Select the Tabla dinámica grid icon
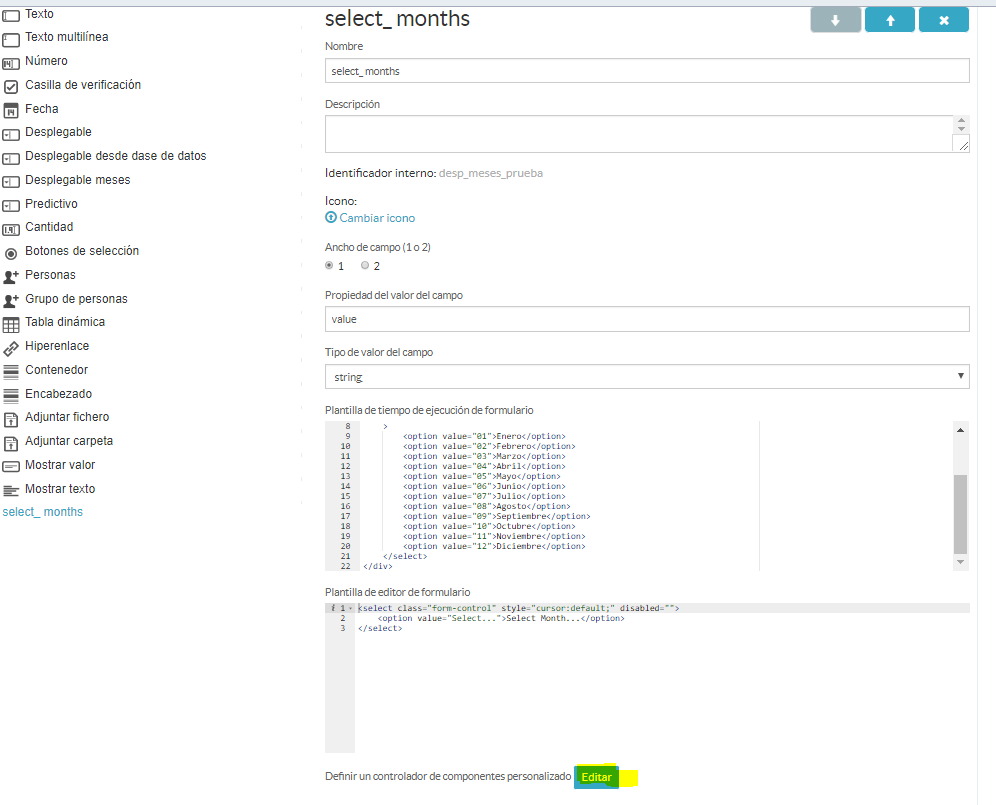Viewport: 996px width, 805px height. pos(11,325)
